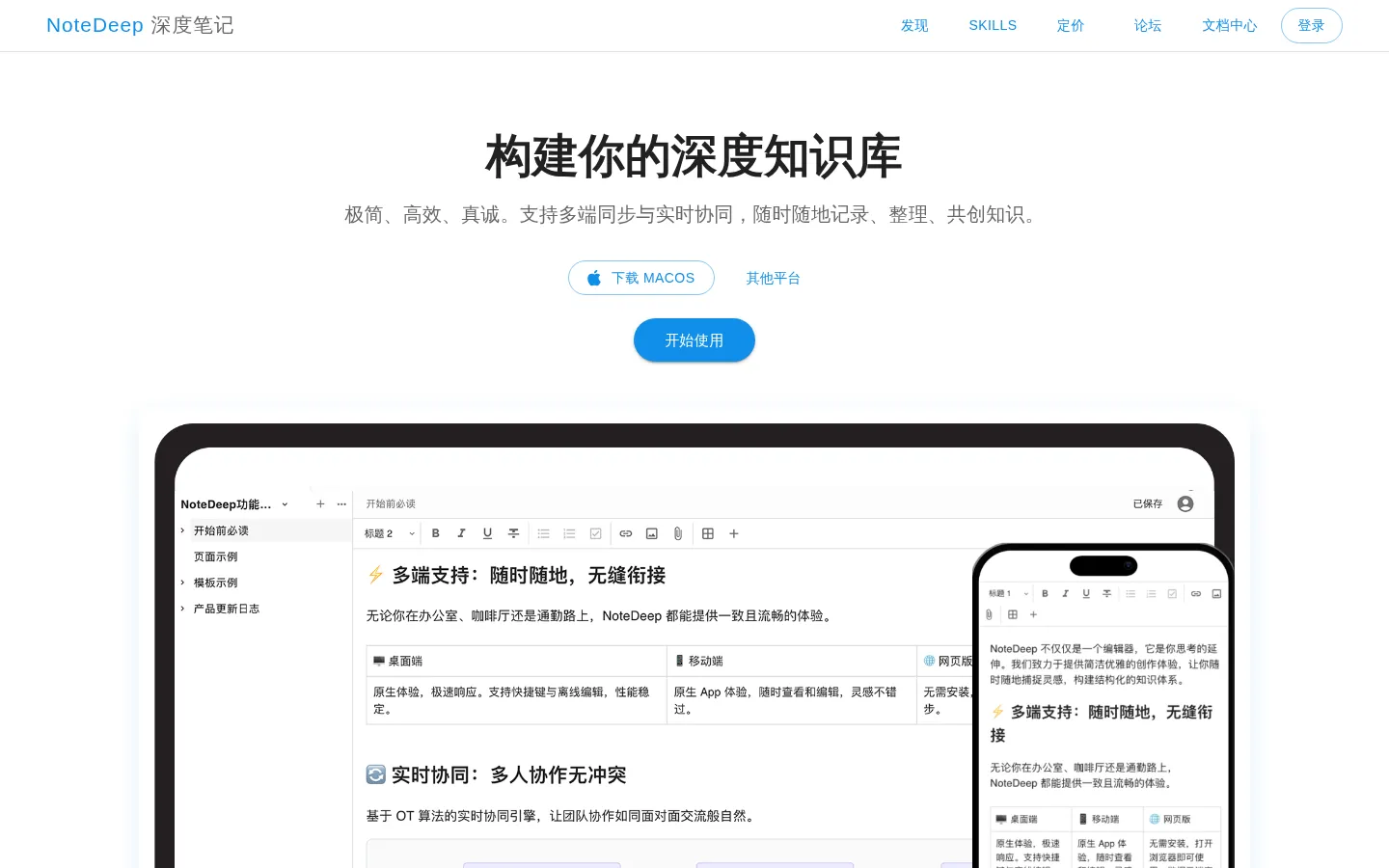The height and width of the screenshot is (868, 1389).
Task: Click the link icon in the phone mockup
Action: [x=1196, y=594]
